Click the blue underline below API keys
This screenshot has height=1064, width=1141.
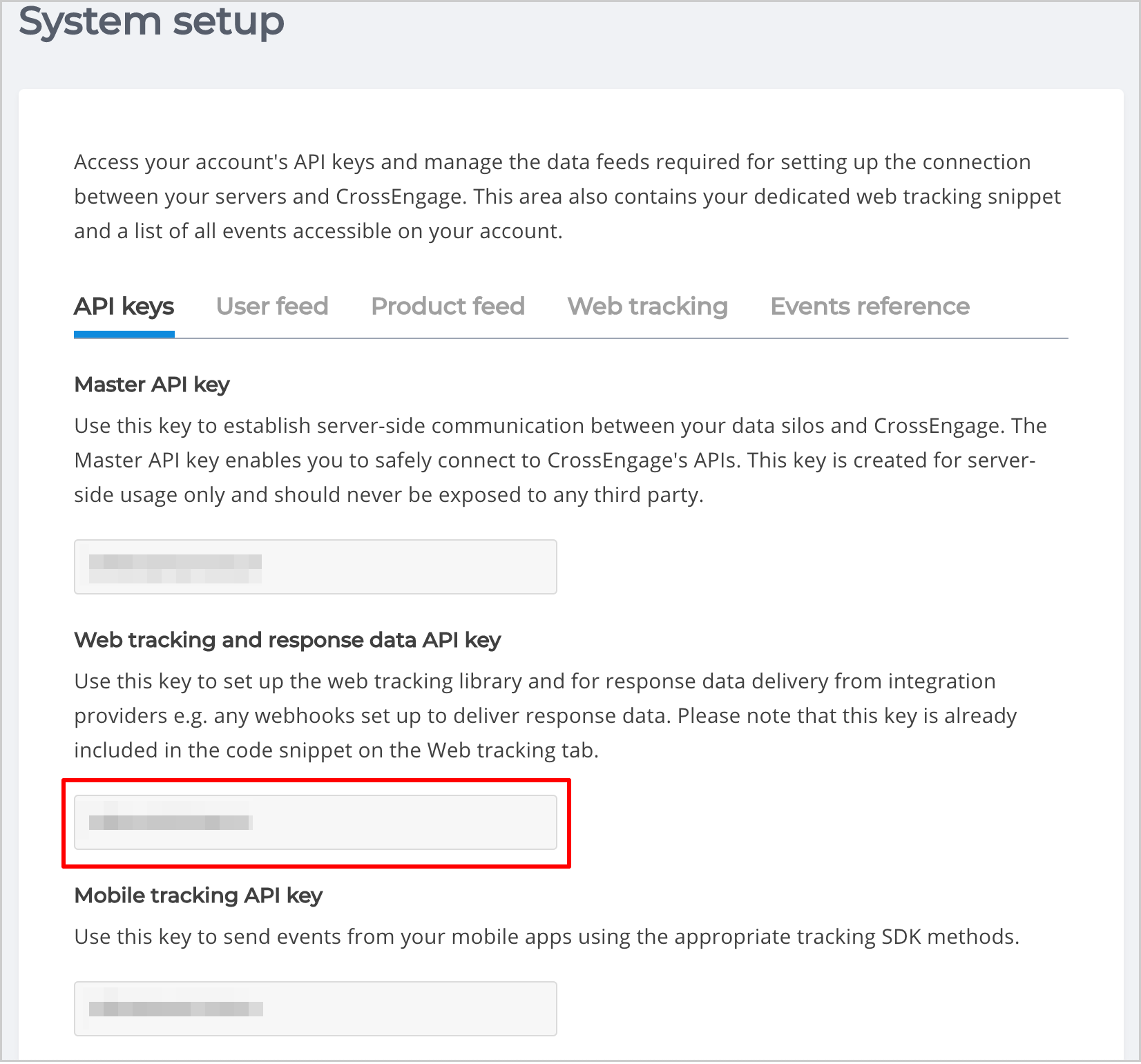[124, 335]
